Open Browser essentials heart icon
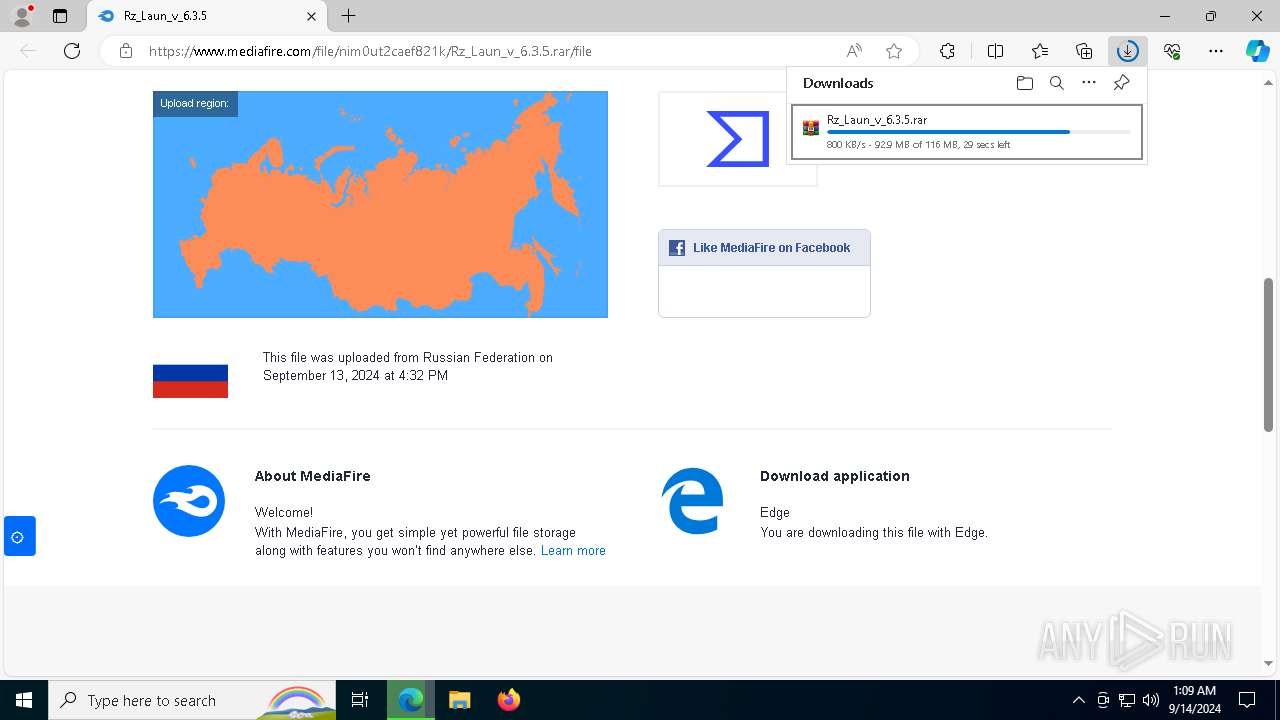The image size is (1280, 720). pyautogui.click(x=1172, y=51)
